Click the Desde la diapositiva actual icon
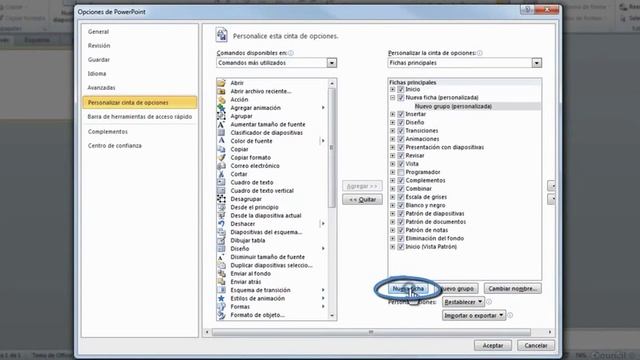Image resolution: width=640 pixels, height=360 pixels. [221, 216]
